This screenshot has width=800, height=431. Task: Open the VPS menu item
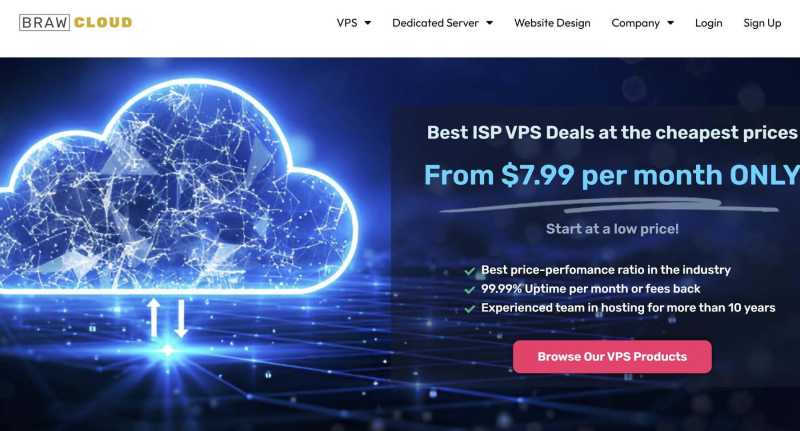click(x=347, y=23)
